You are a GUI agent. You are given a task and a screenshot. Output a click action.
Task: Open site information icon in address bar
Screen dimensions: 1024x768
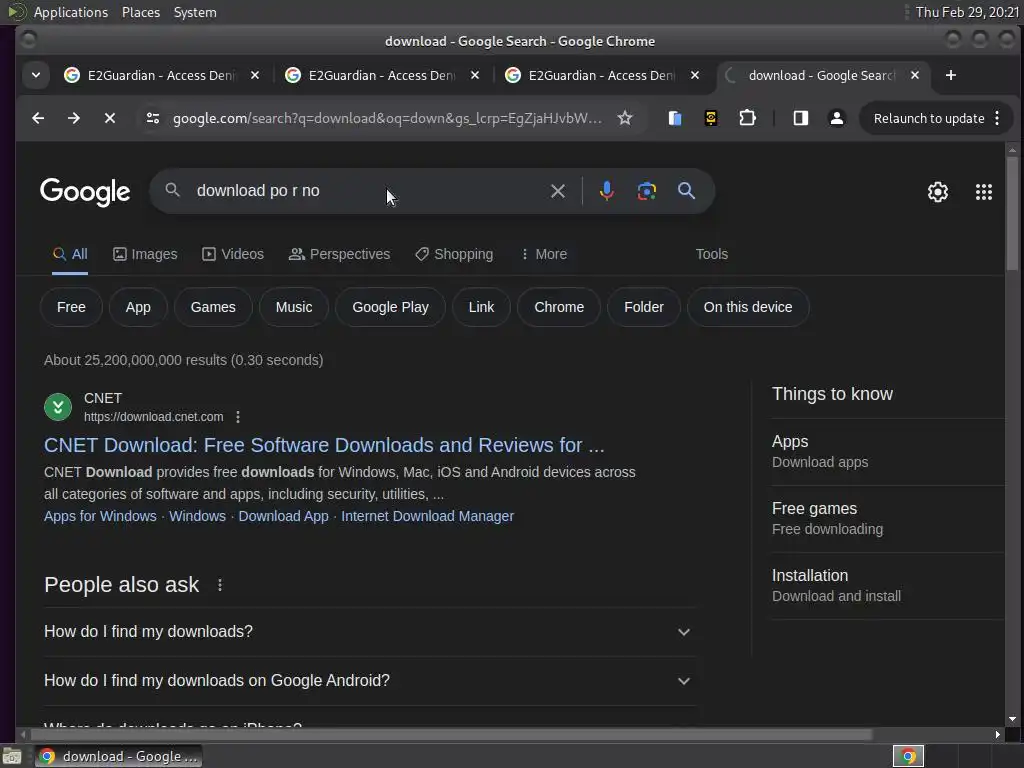153,118
